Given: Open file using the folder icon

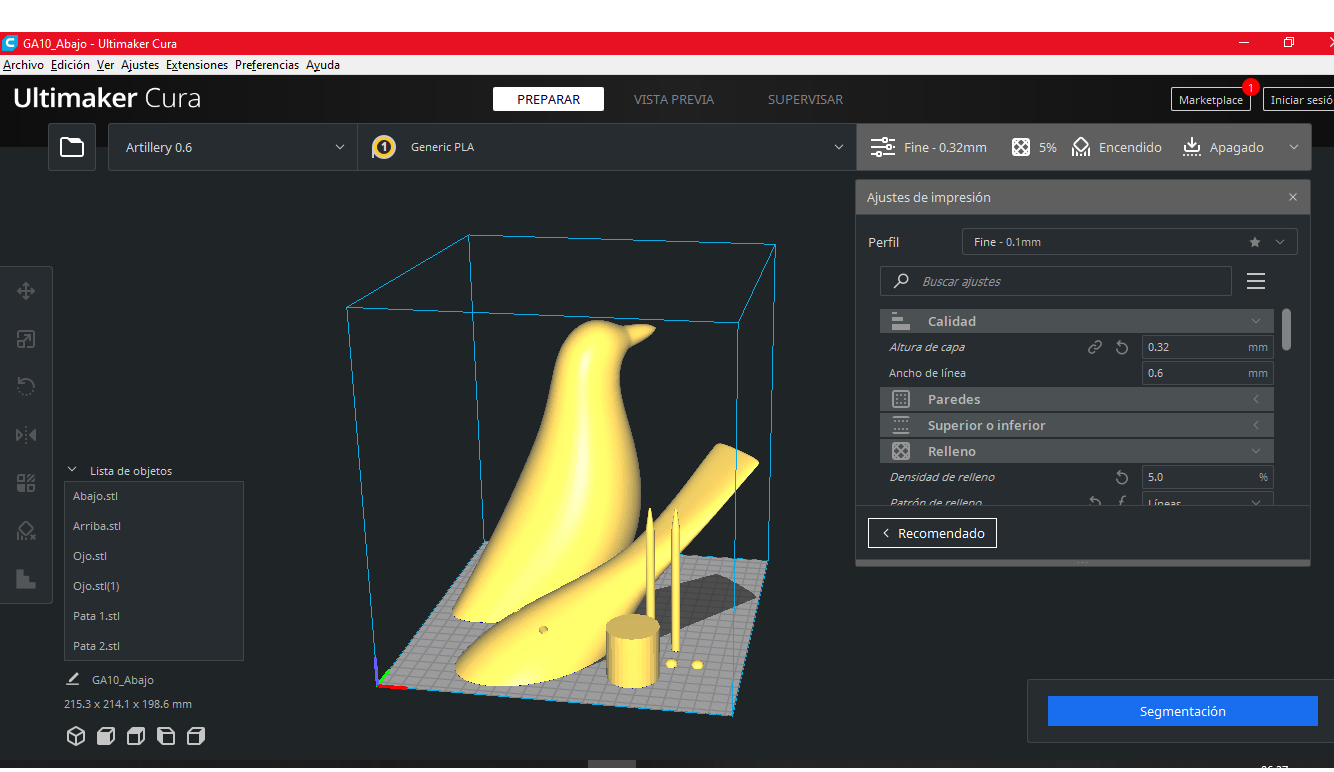Looking at the screenshot, I should [x=72, y=147].
